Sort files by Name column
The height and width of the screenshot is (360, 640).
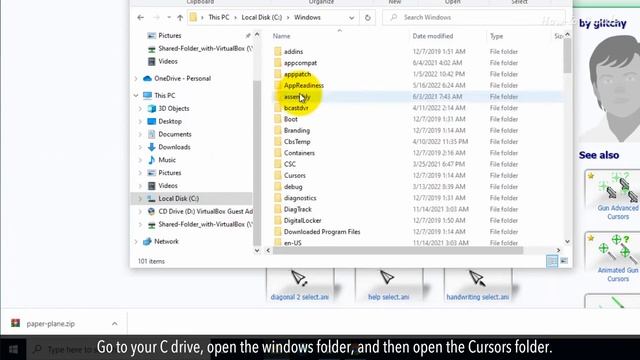coord(281,36)
